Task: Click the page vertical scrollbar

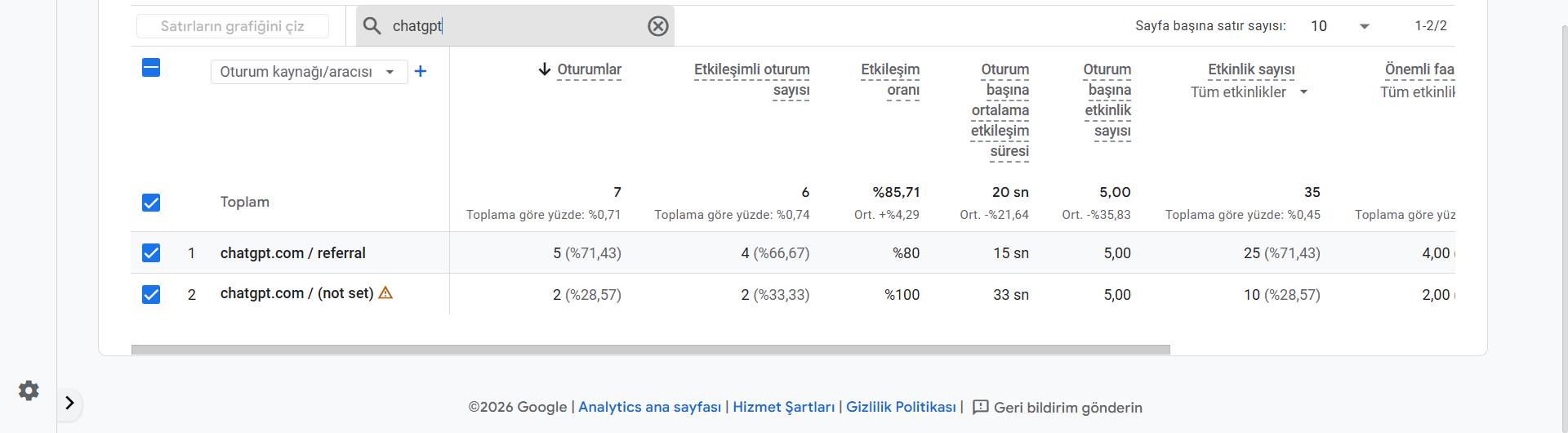Action: pyautogui.click(x=1564, y=229)
